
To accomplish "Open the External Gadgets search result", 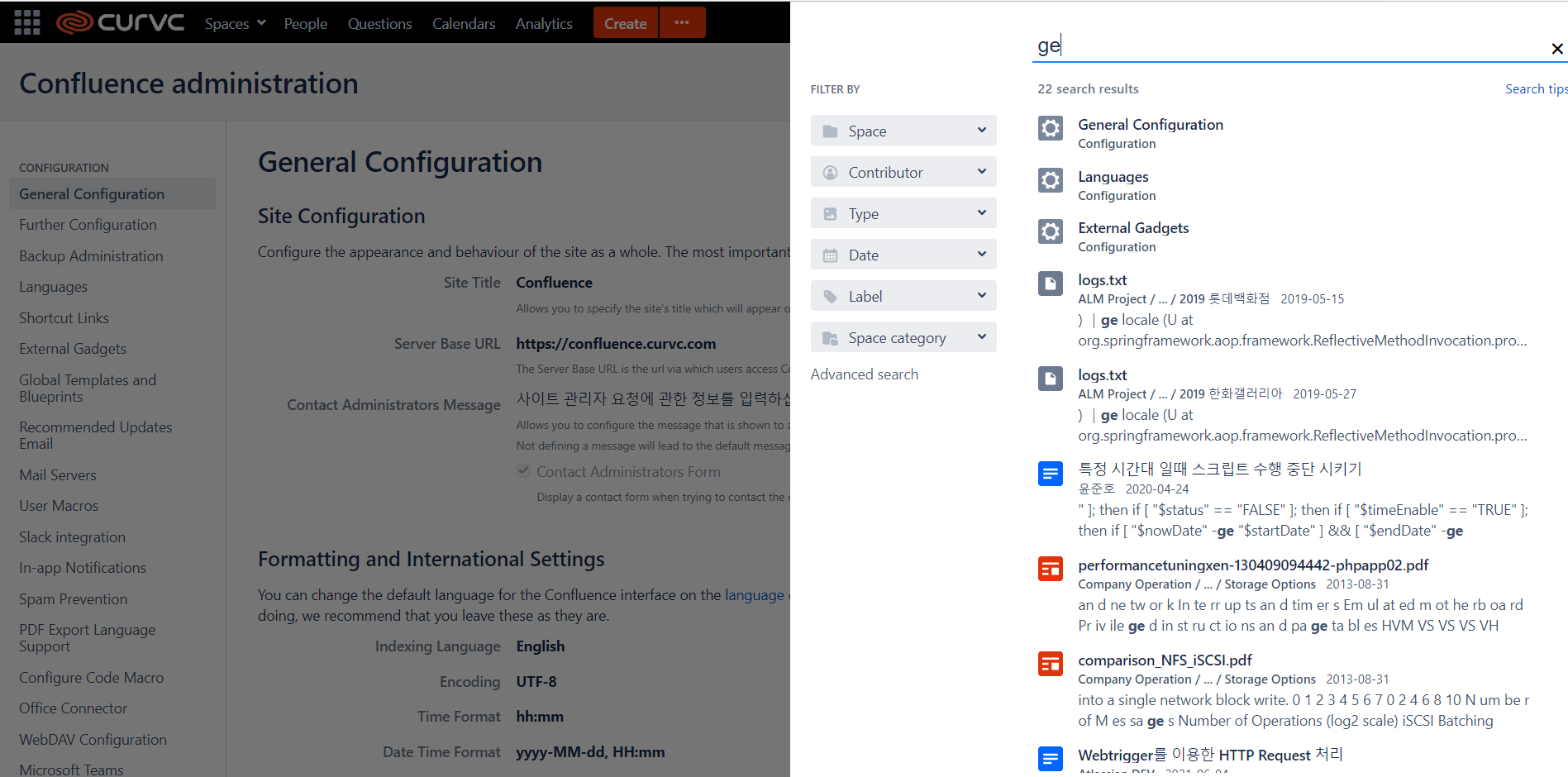I will click(x=1132, y=228).
